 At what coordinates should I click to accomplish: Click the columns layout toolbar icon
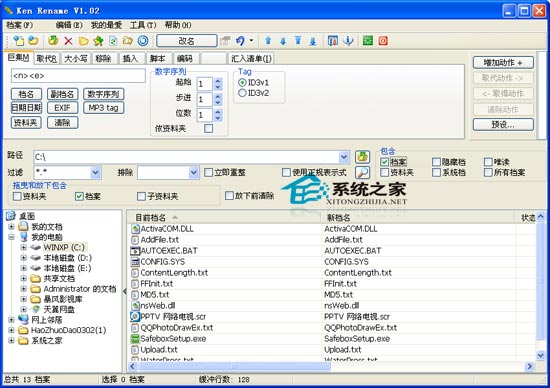tap(333, 41)
